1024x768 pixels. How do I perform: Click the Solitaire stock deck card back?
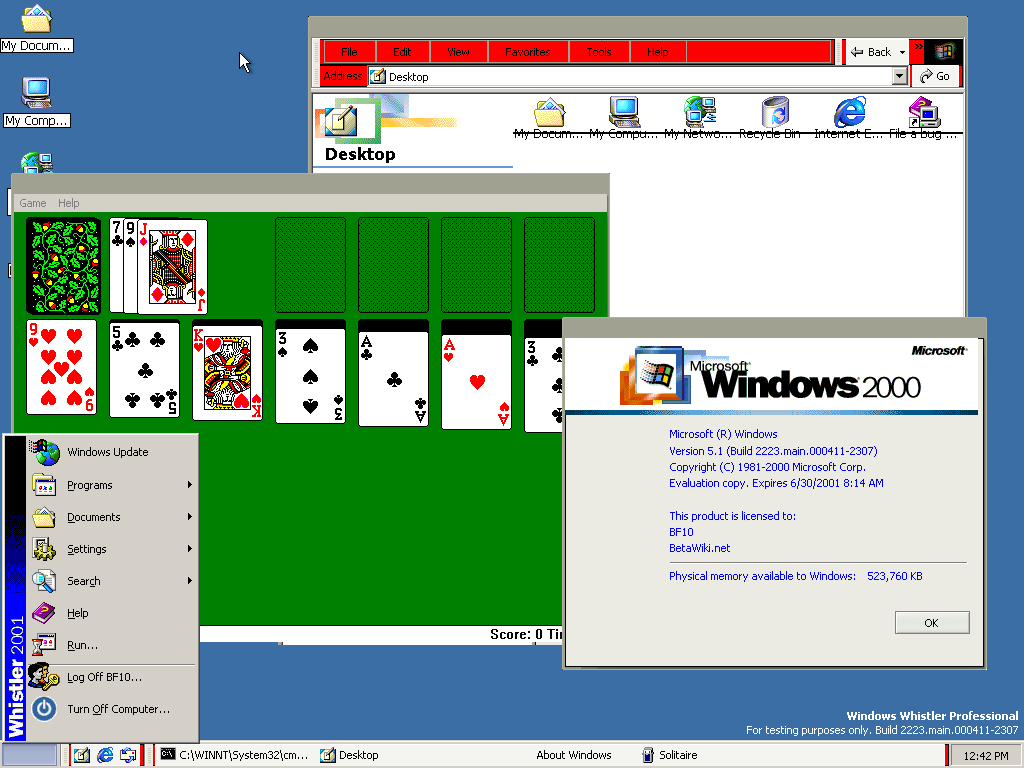coord(63,266)
